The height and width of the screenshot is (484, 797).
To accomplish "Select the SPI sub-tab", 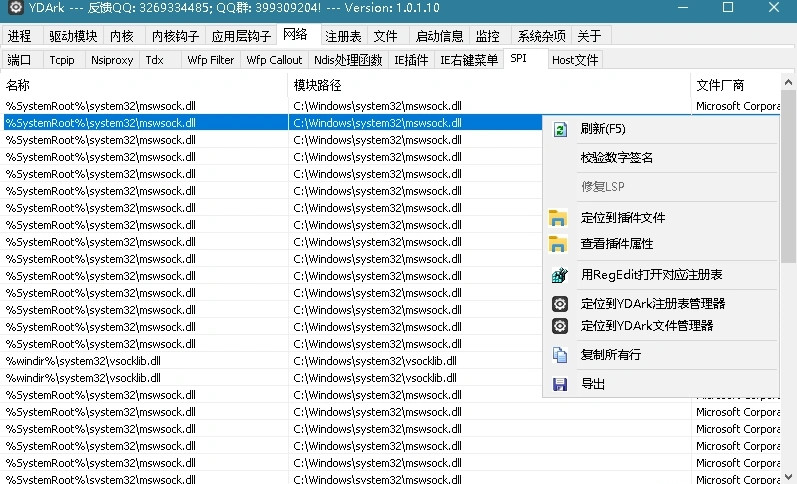I will pyautogui.click(x=526, y=58).
